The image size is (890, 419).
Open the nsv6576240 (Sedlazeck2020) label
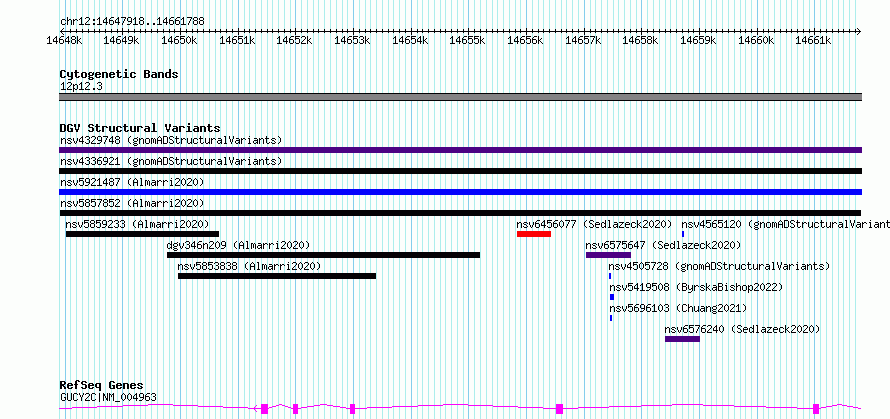point(742,329)
